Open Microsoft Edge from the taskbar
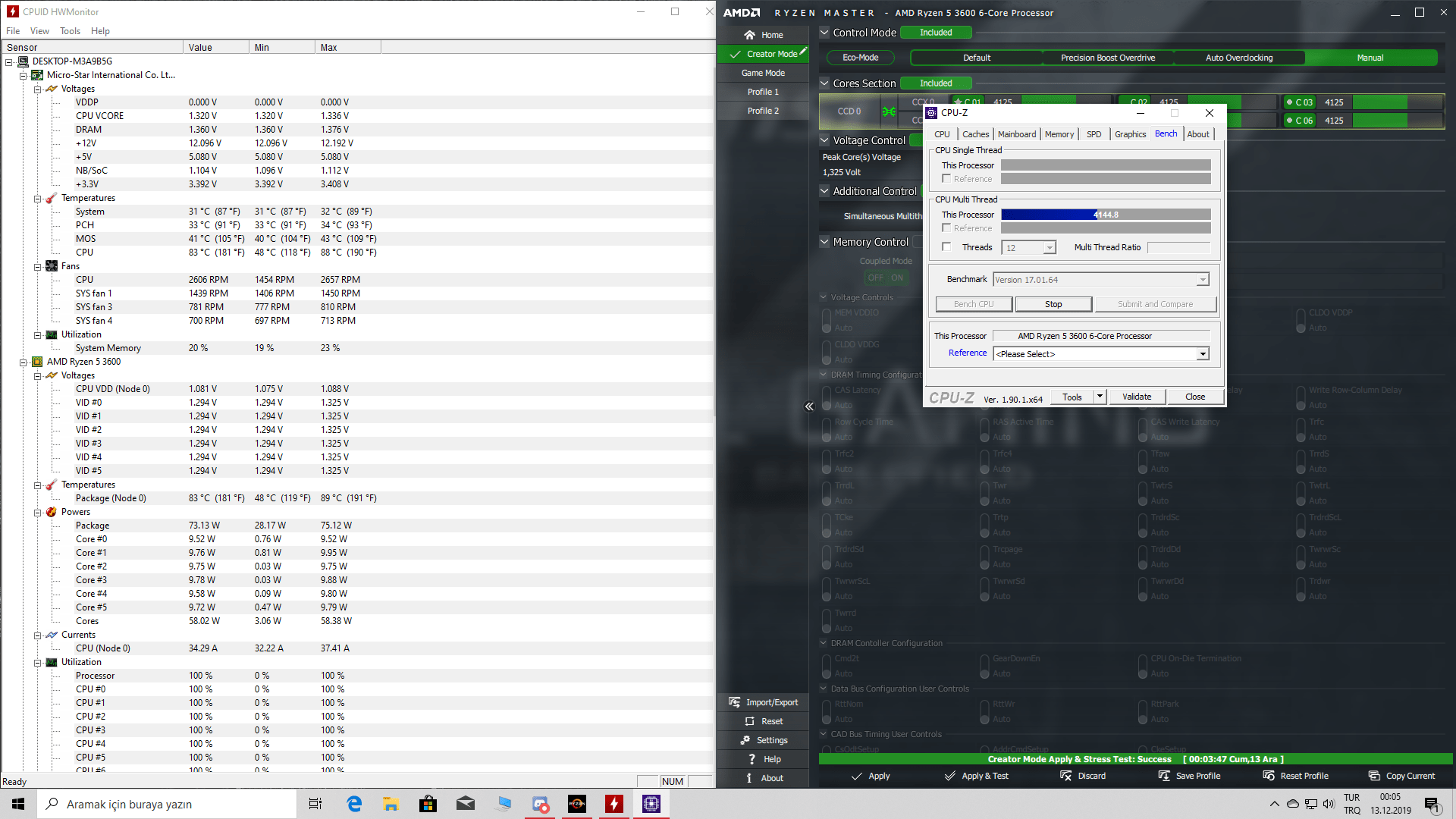This screenshot has width=1456, height=819. point(354,804)
